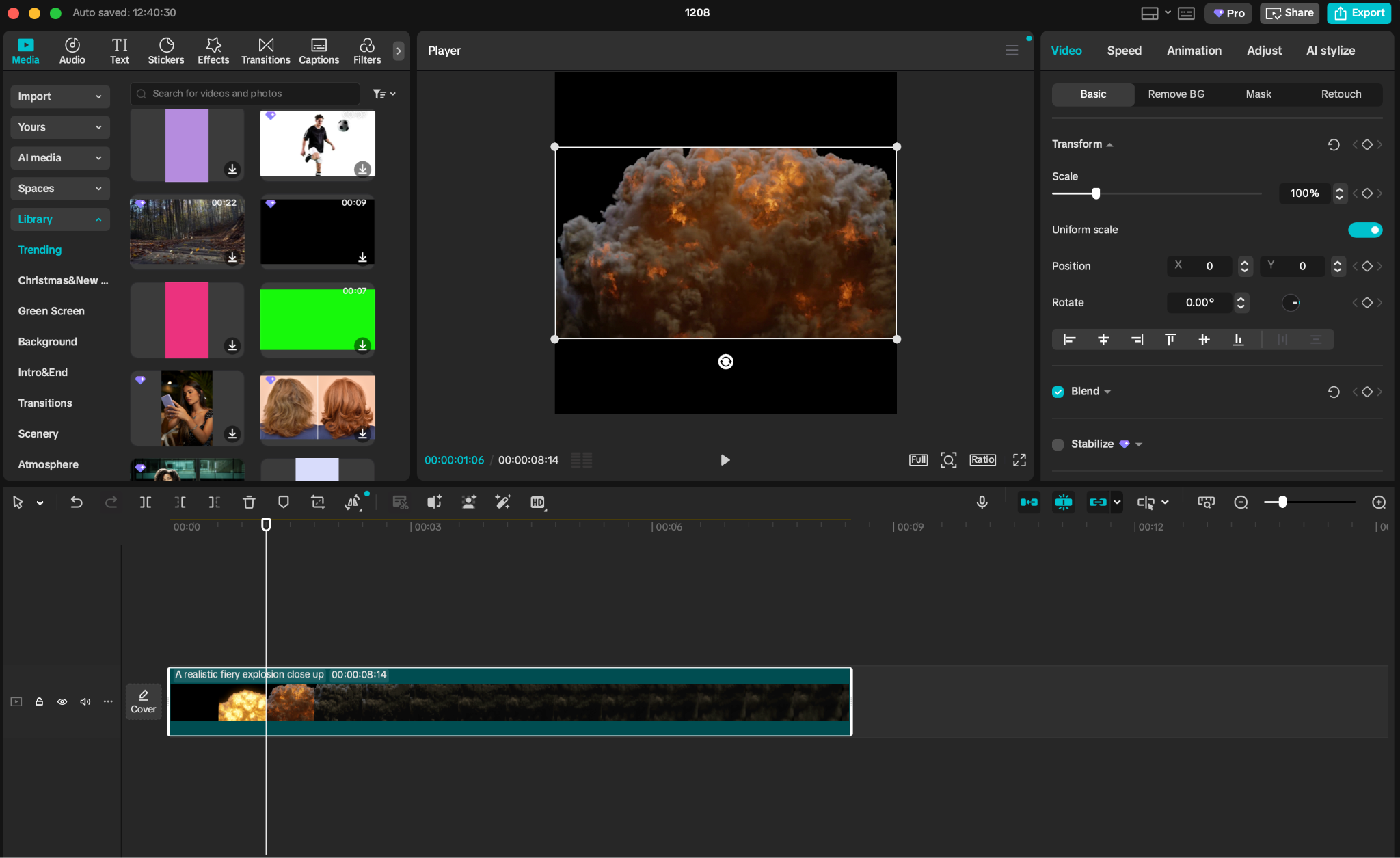
Task: Start recording a voiceover
Action: click(x=982, y=502)
